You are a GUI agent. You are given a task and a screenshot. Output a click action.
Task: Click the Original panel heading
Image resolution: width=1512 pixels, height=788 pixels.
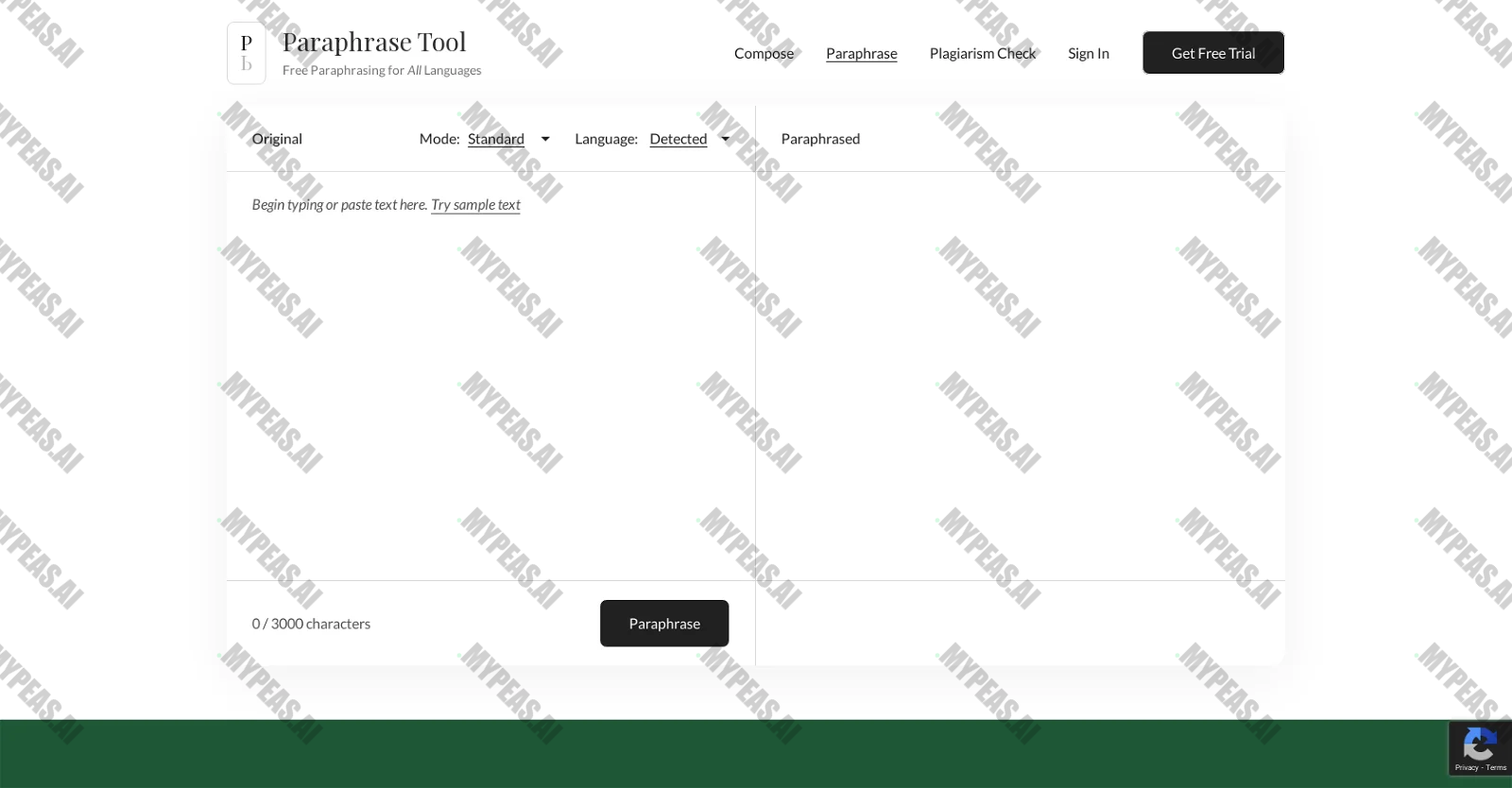(277, 139)
